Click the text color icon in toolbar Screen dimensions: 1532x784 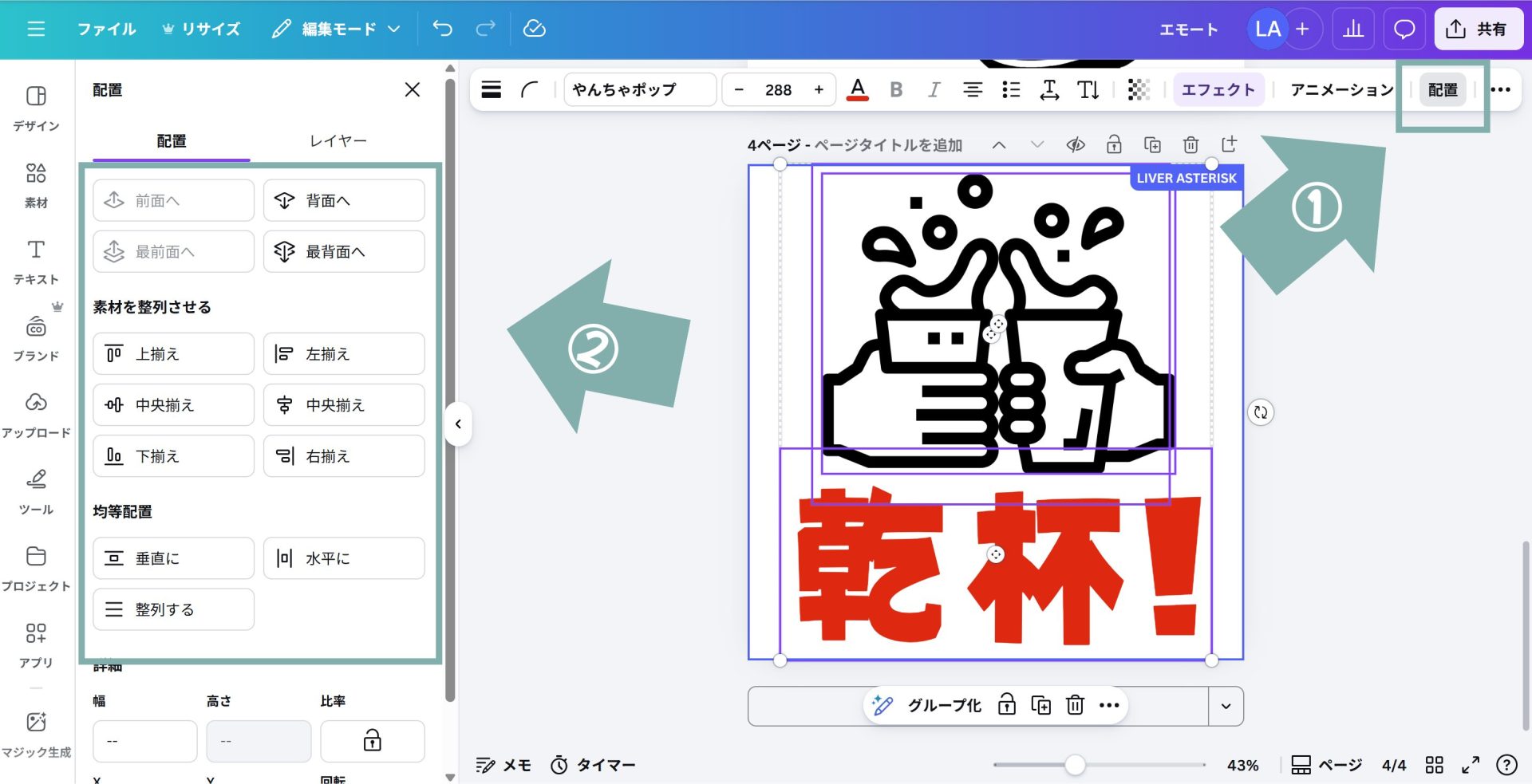[x=857, y=89]
